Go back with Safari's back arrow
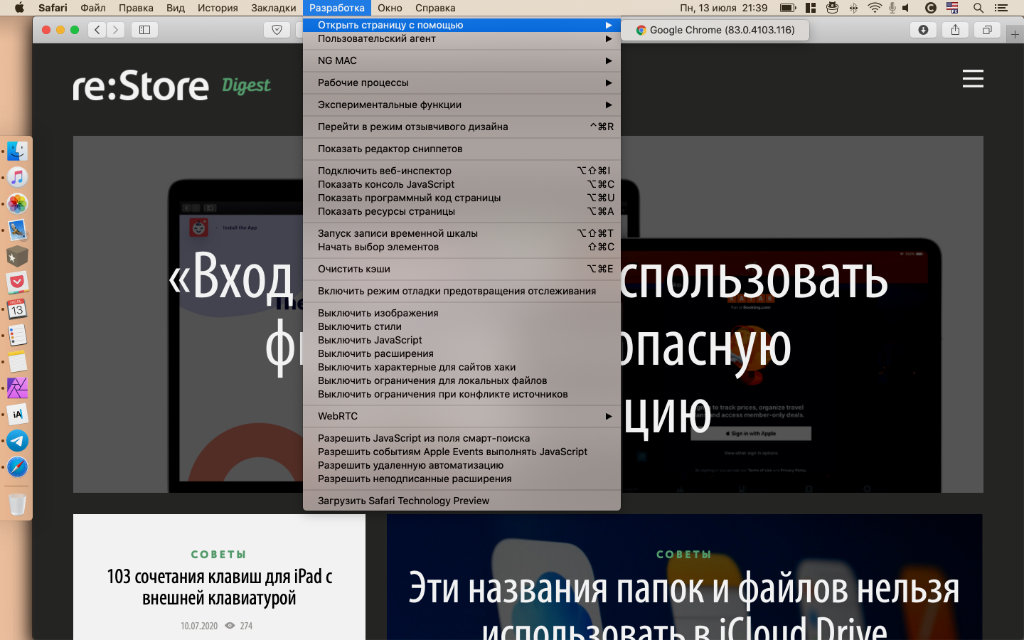The image size is (1024, 640). [x=97, y=29]
